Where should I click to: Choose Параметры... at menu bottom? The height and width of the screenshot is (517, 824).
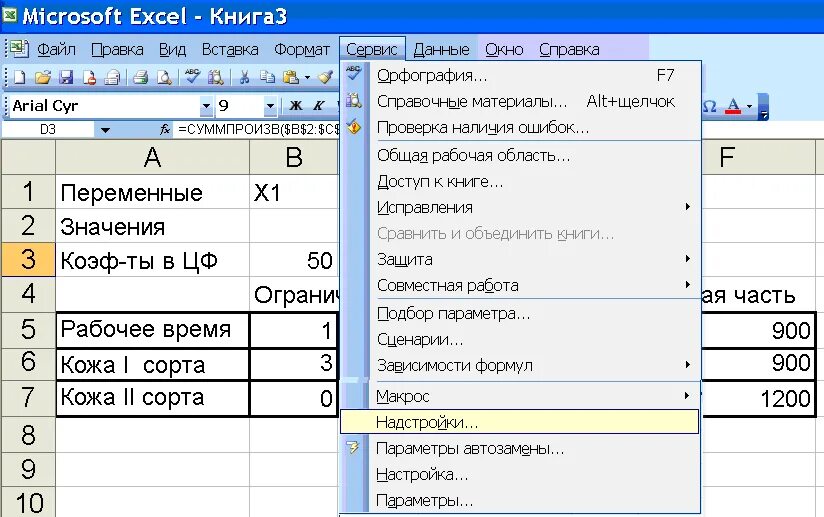point(520,501)
